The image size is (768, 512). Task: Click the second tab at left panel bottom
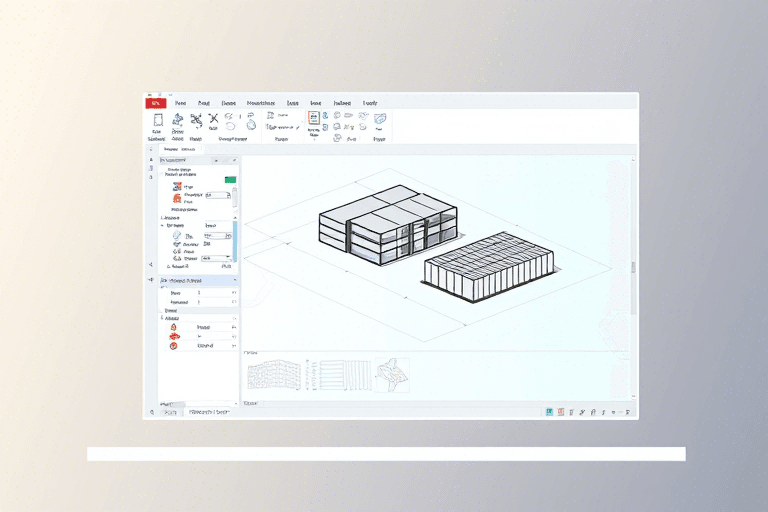[208, 411]
